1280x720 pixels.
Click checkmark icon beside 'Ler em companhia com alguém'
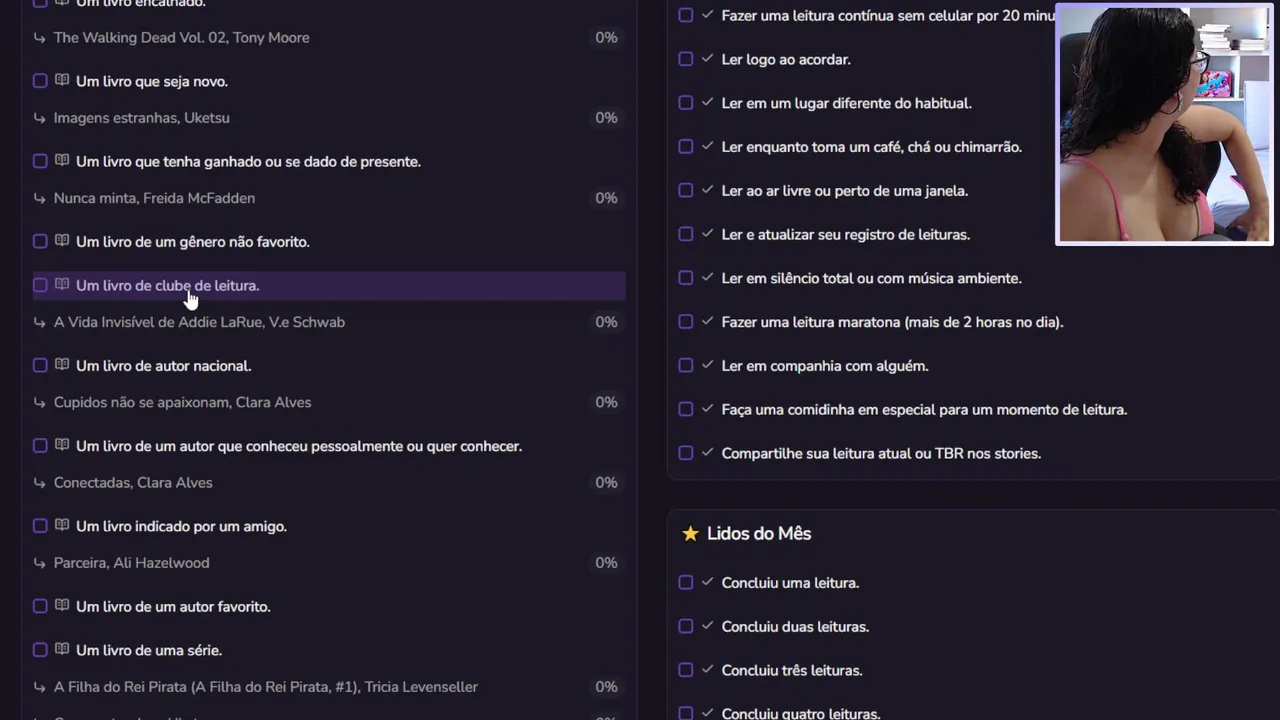coord(708,366)
